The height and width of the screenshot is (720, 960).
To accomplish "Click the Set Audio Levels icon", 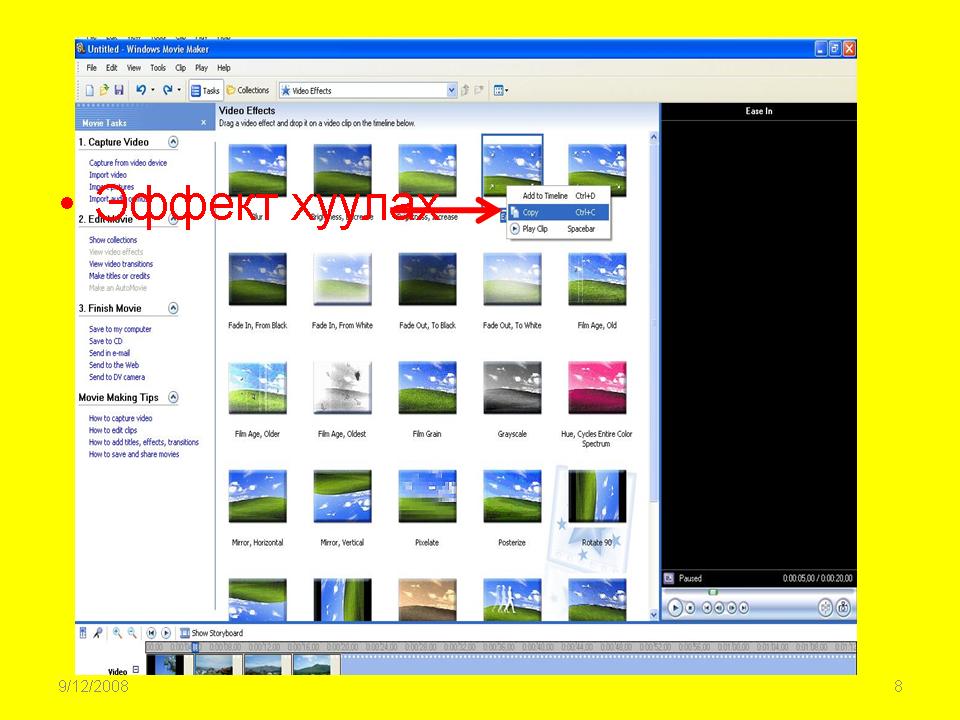I will point(83,633).
